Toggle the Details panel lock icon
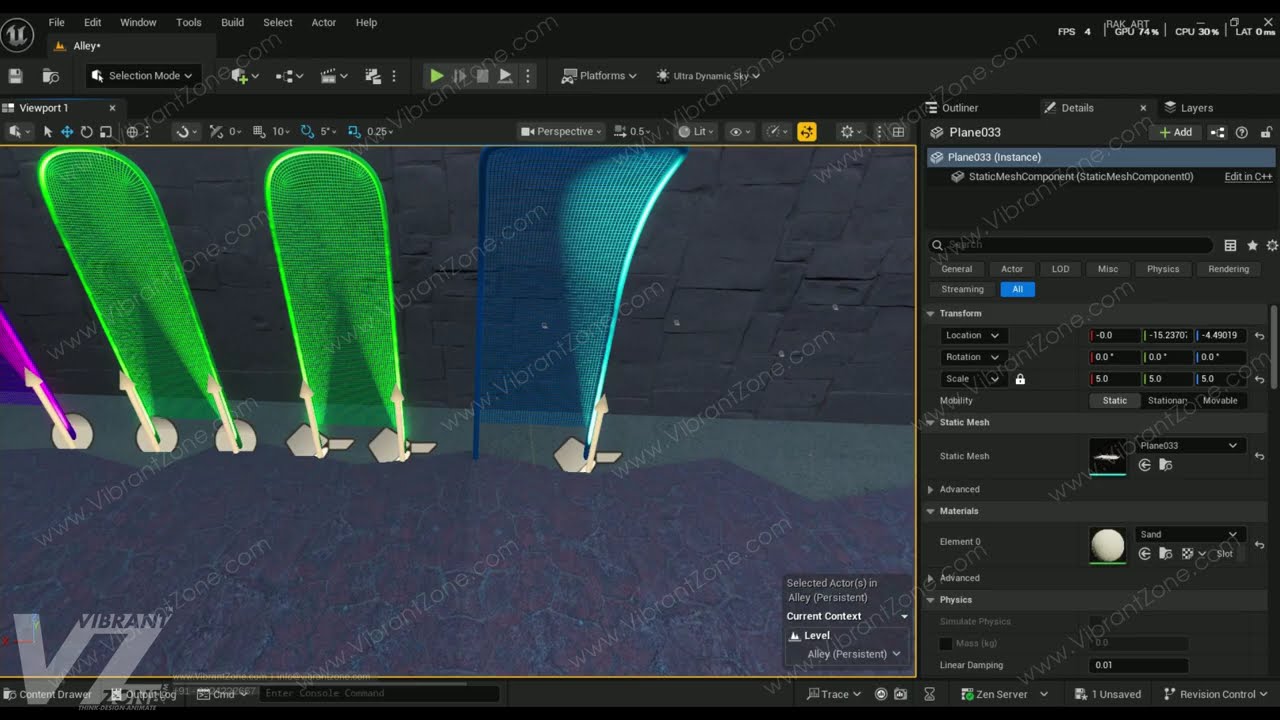This screenshot has width=1280, height=720. [1266, 132]
